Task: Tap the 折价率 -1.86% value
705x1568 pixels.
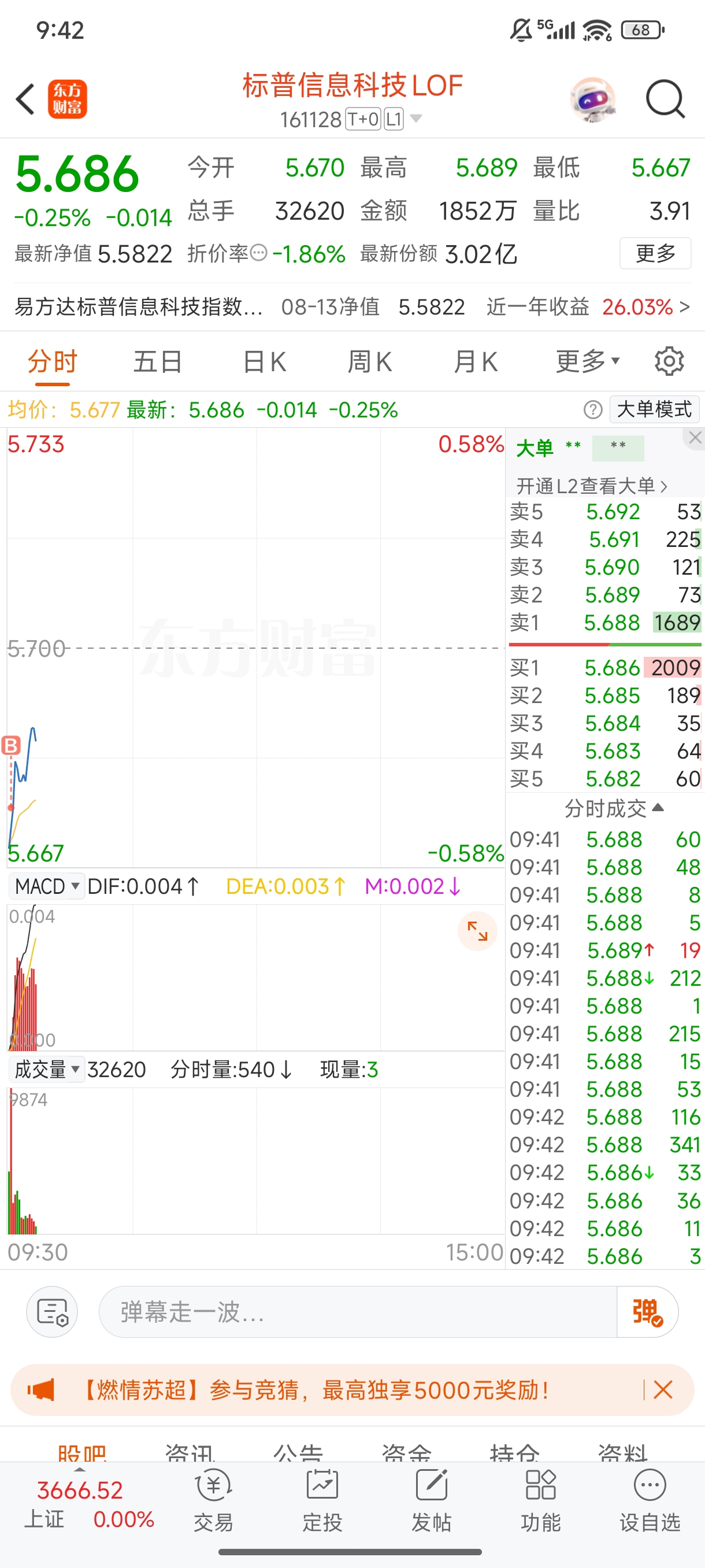Action: point(309,254)
